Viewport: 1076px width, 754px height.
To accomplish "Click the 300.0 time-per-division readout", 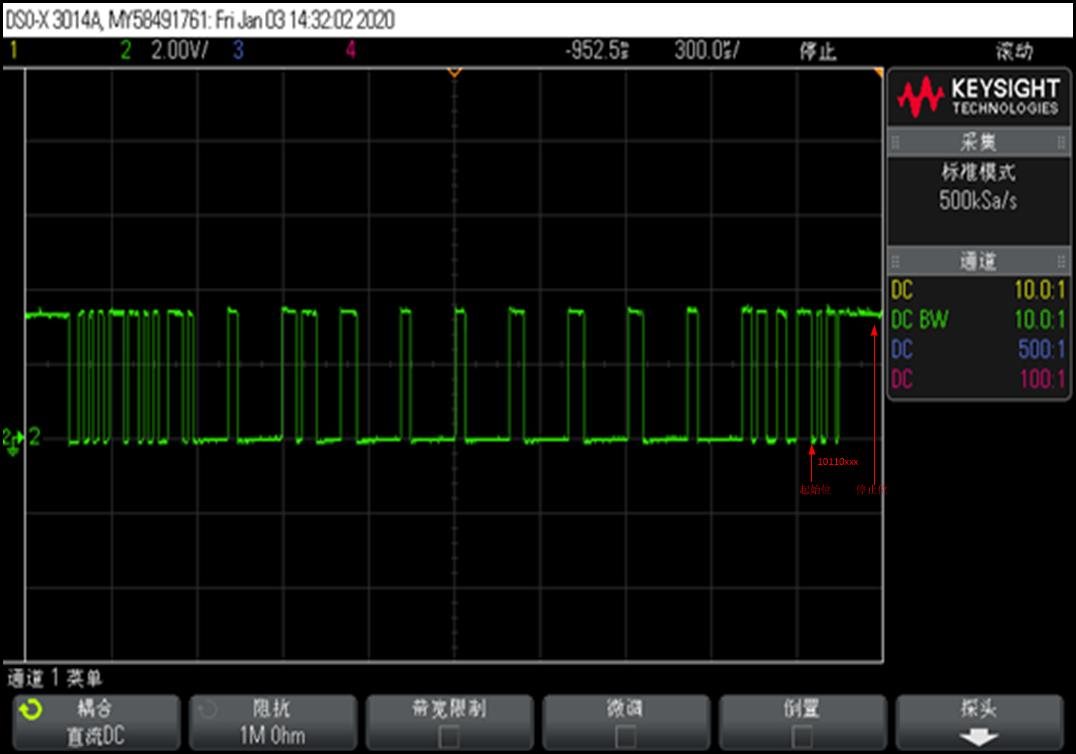I will 706,50.
